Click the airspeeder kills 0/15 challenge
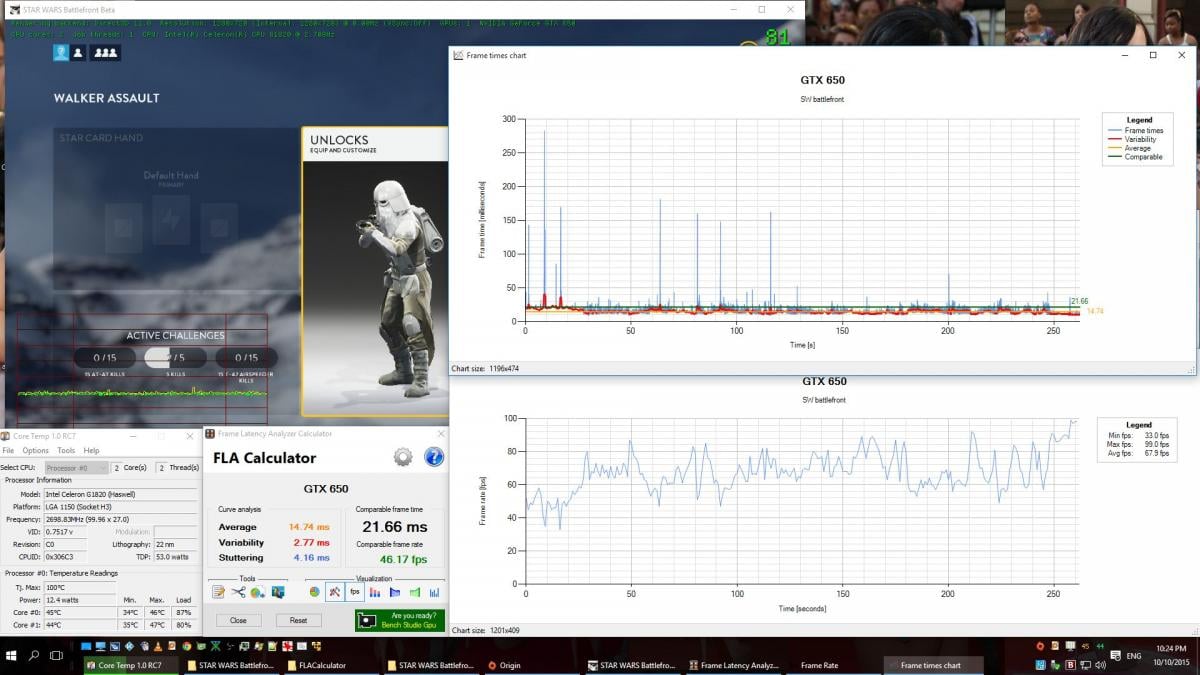The image size is (1200, 675). (246, 358)
